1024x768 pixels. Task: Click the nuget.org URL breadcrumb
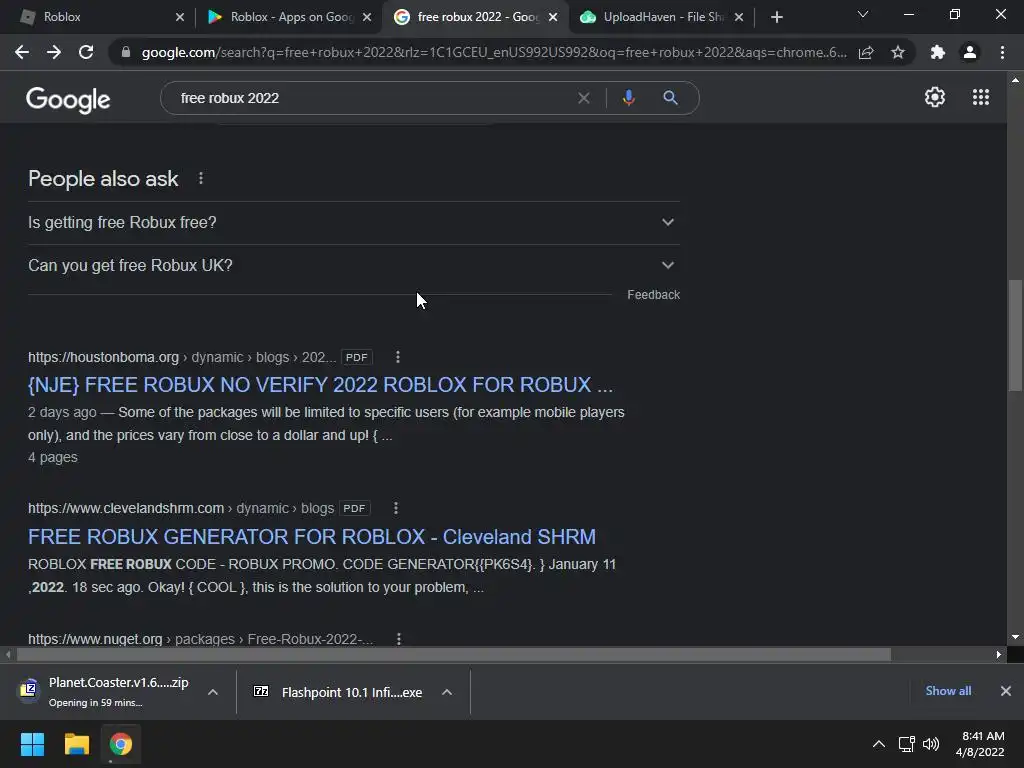tap(200, 639)
